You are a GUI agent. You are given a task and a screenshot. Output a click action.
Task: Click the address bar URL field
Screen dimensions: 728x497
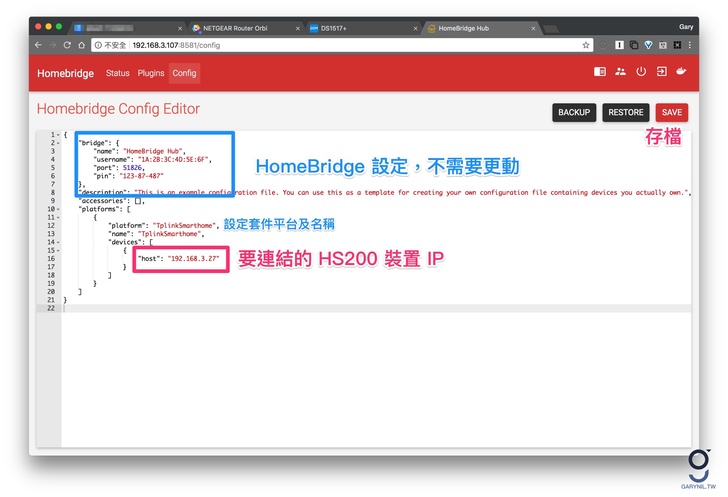[341, 45]
